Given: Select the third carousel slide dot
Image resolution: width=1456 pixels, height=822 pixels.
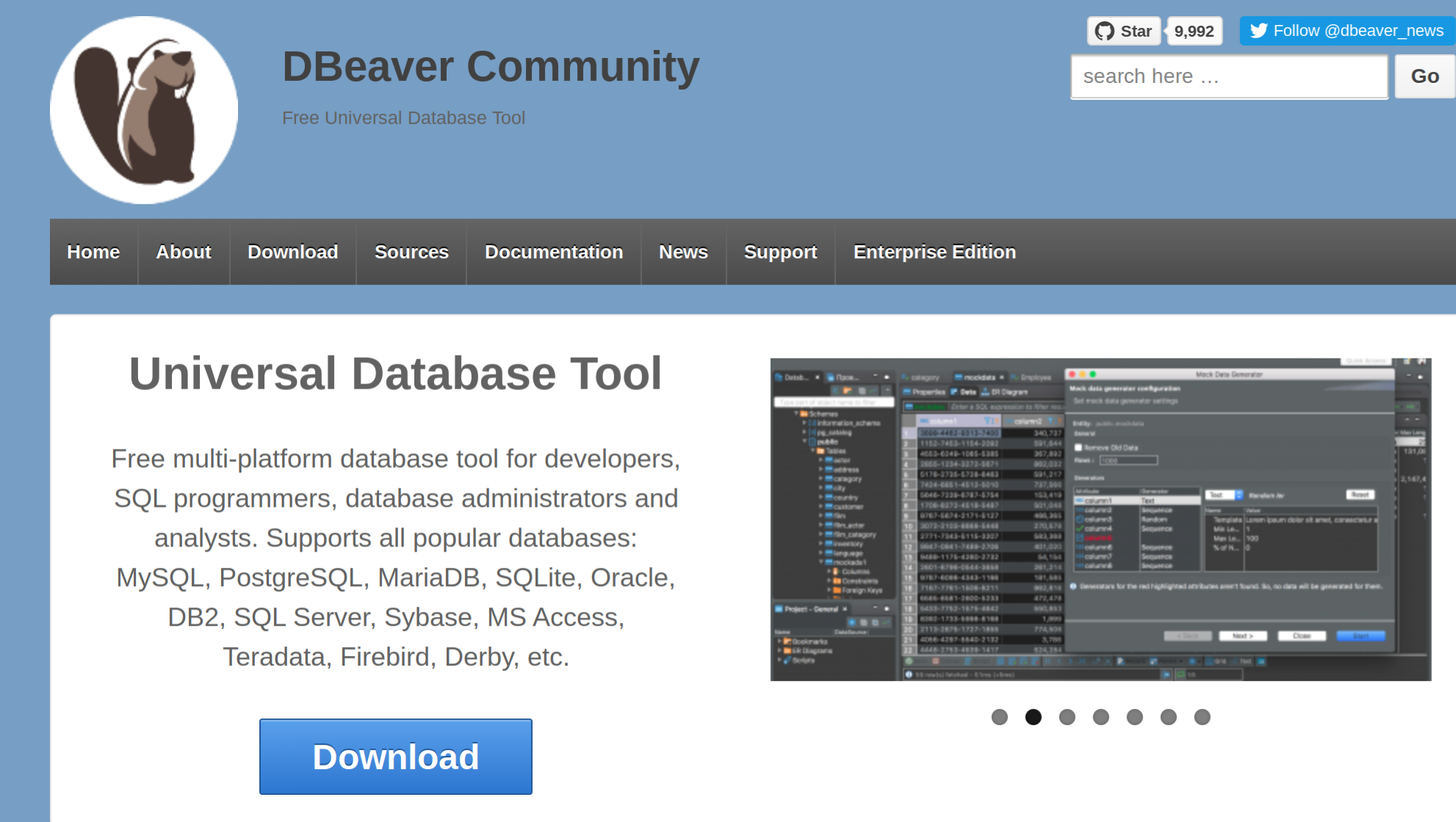Looking at the screenshot, I should click(x=1067, y=717).
